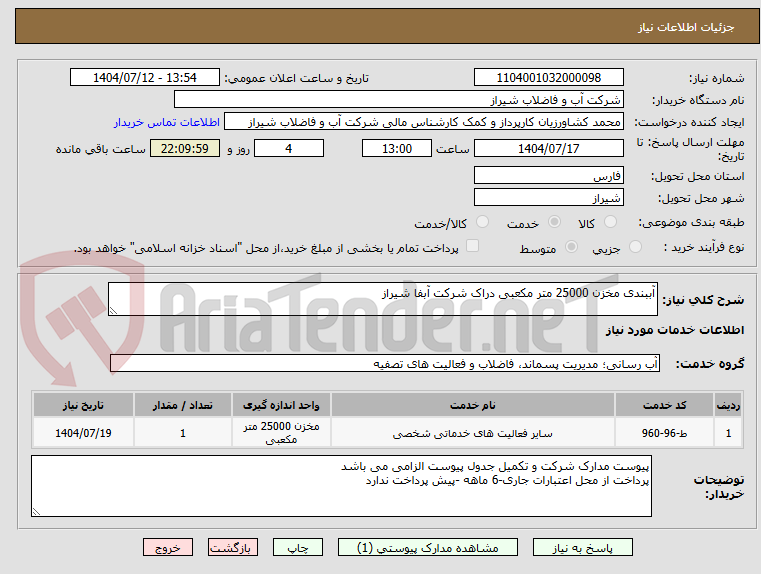Image resolution: width=761 pixels, height=574 pixels.
Task: Click the remaining days field showing 4
Action: 289,148
